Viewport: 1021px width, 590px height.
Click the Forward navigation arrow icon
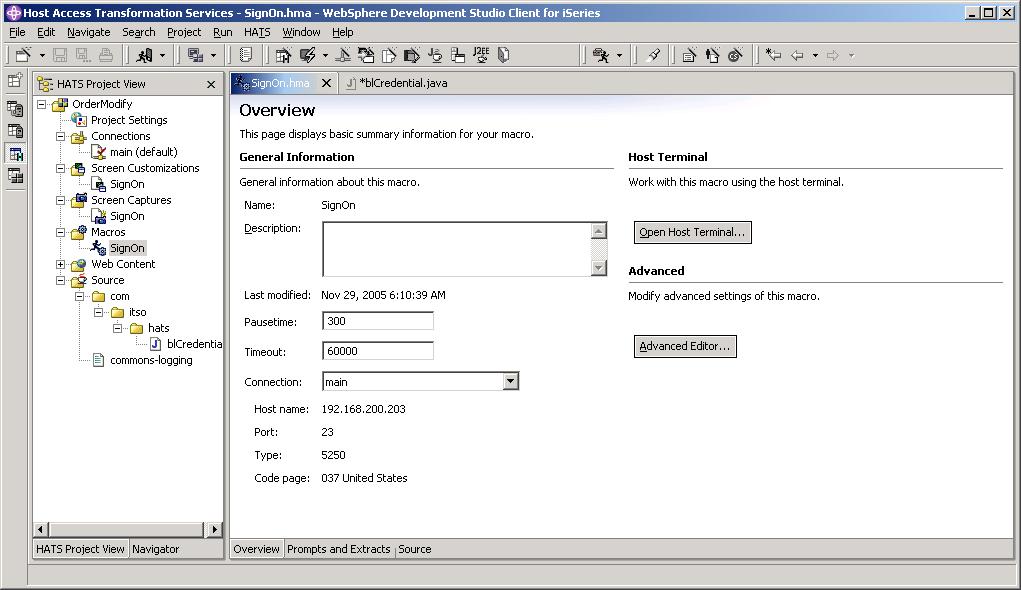point(833,55)
